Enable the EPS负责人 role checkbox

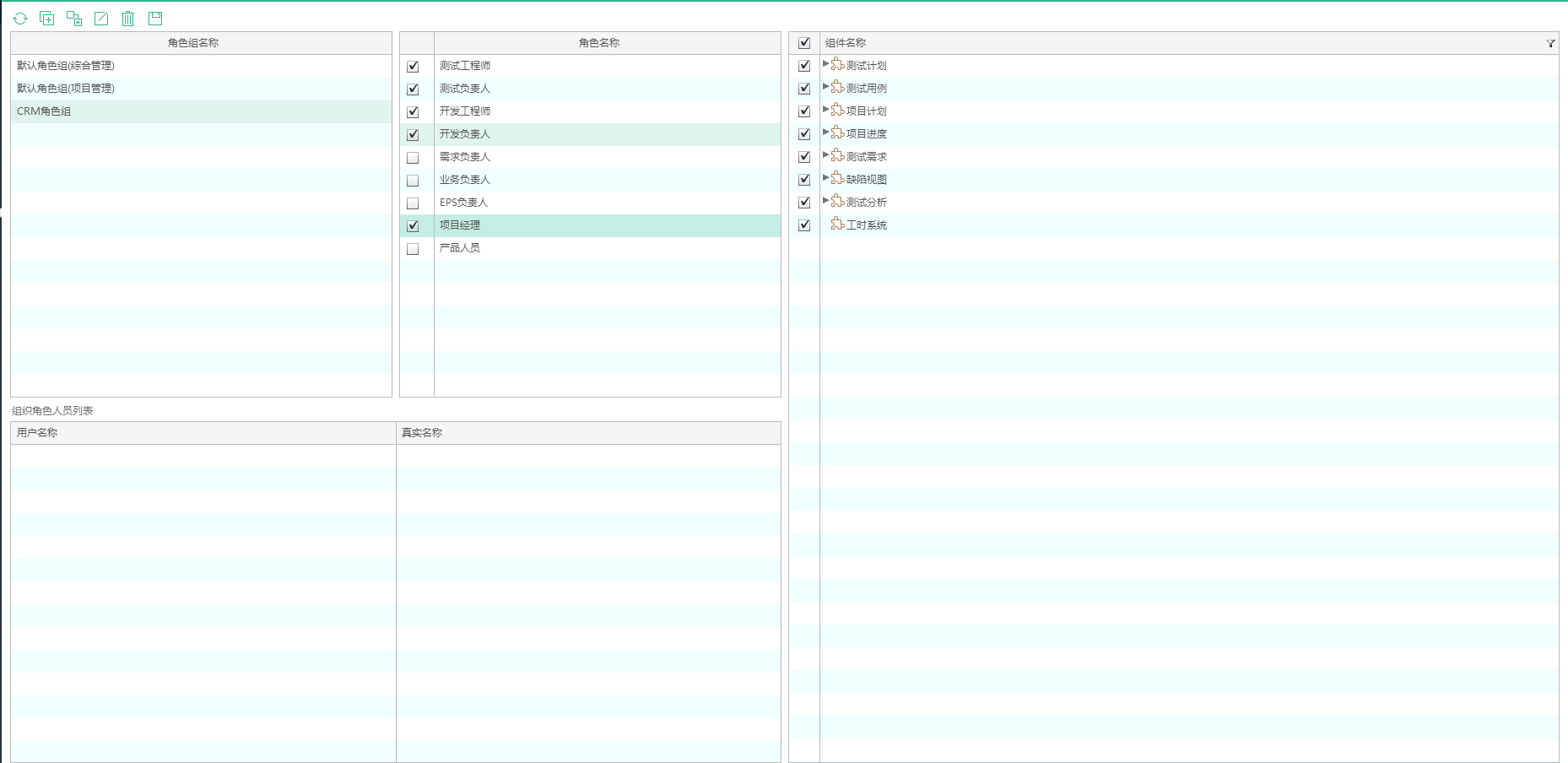413,203
